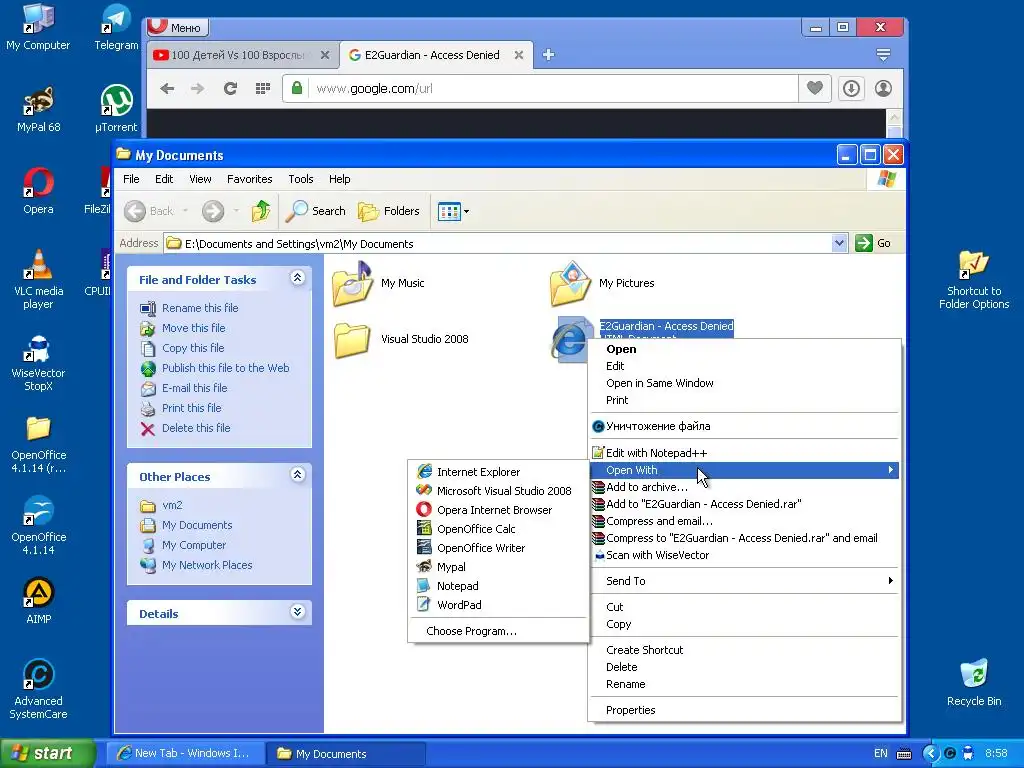The image size is (1024, 768).
Task: Click Opera Меню button
Action: [x=178, y=27]
